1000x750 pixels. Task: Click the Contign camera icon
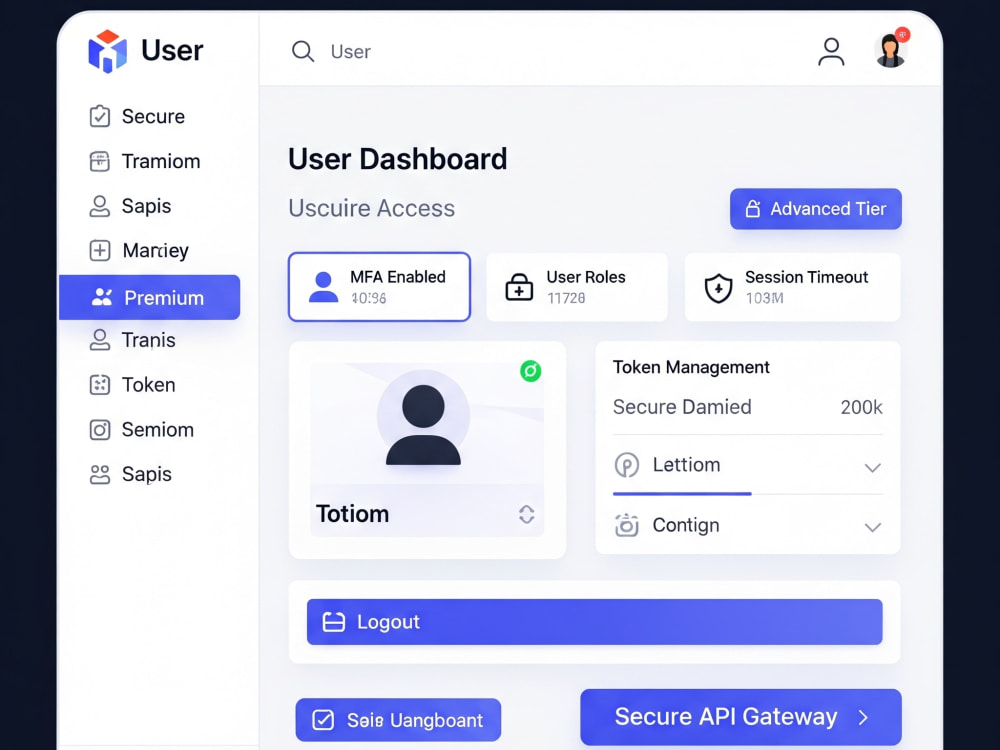[626, 525]
